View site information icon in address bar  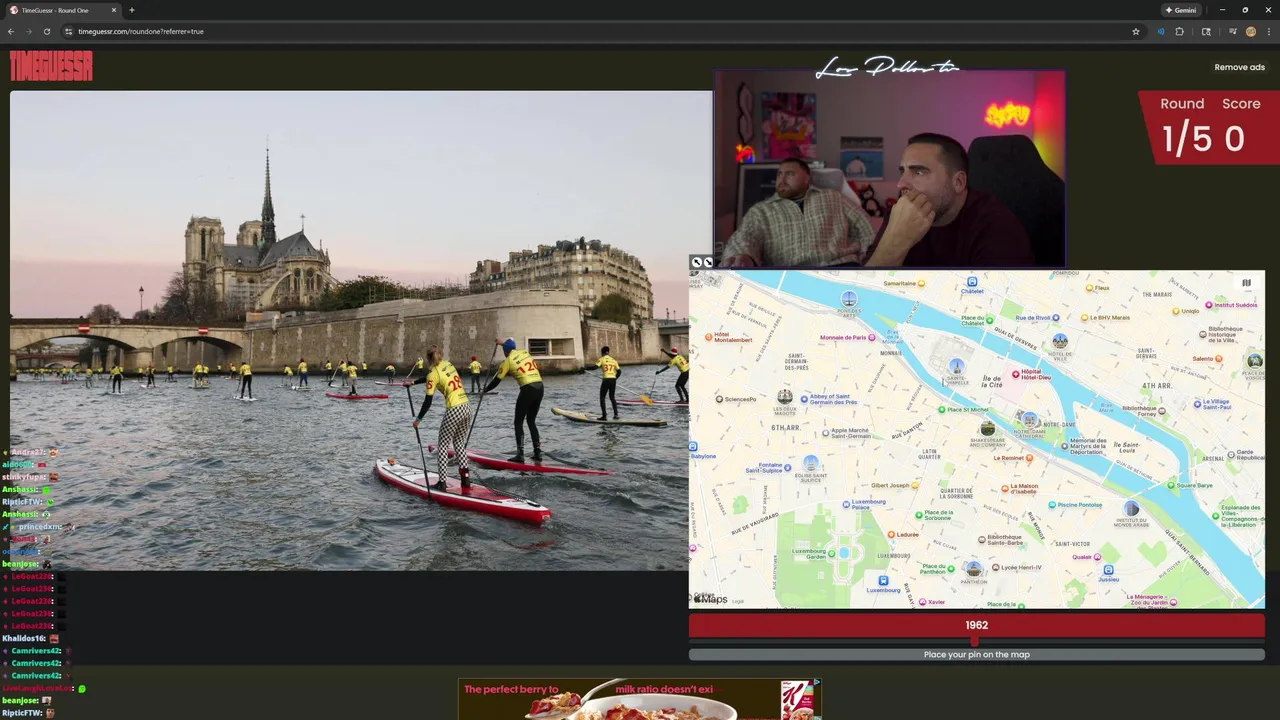pos(69,31)
